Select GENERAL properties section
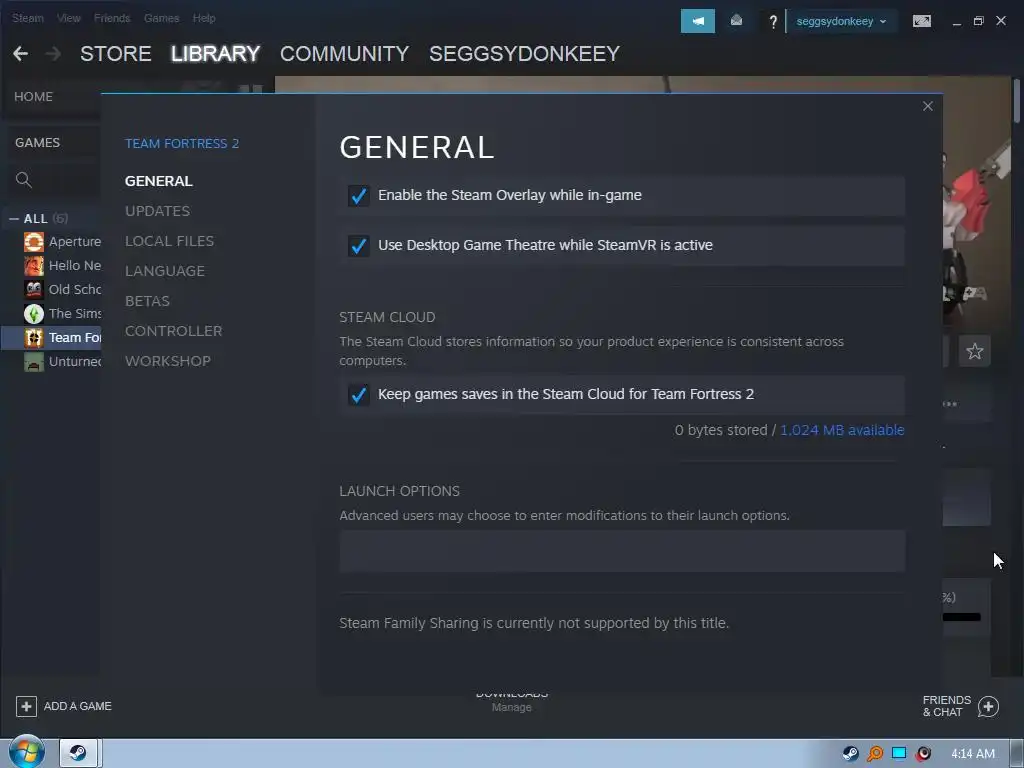Image resolution: width=1024 pixels, height=768 pixels. [x=159, y=181]
